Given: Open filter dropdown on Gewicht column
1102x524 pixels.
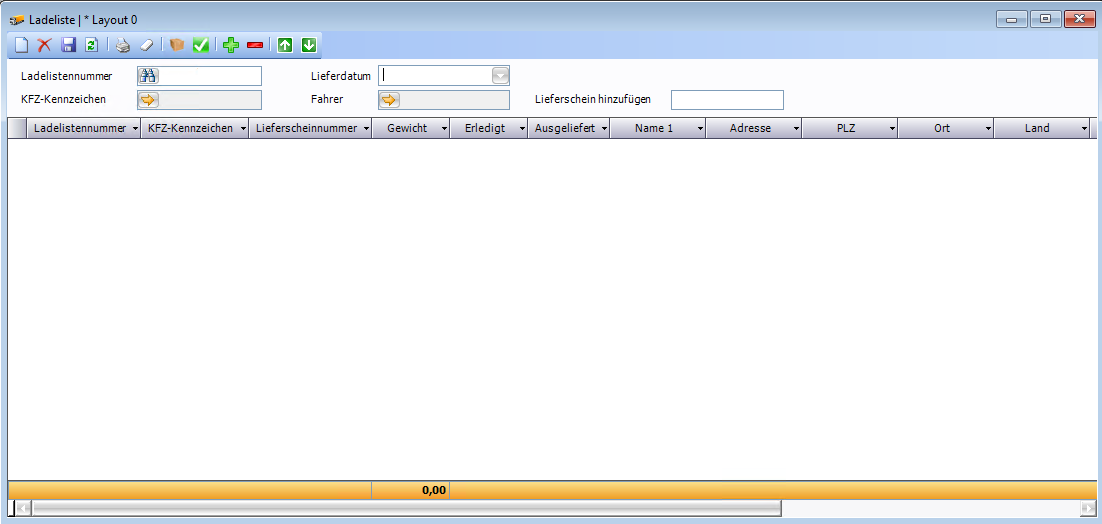Looking at the screenshot, I should tap(444, 129).
